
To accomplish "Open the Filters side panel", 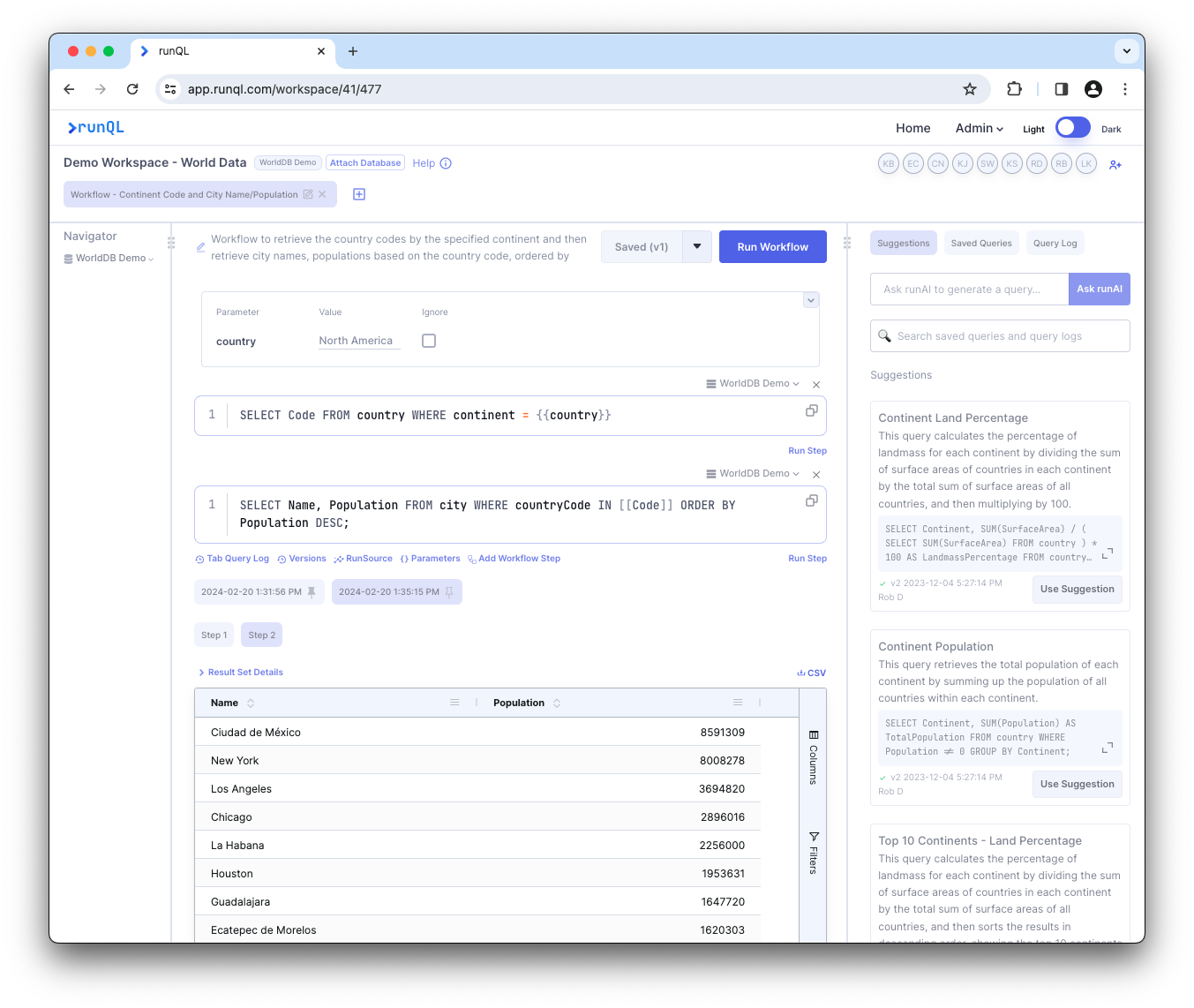I will [x=813, y=852].
